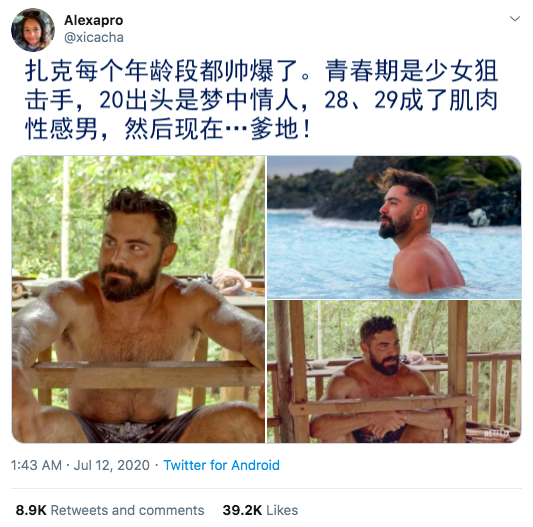
Task: Click the Jul 12, 2020 date
Action: click(111, 465)
